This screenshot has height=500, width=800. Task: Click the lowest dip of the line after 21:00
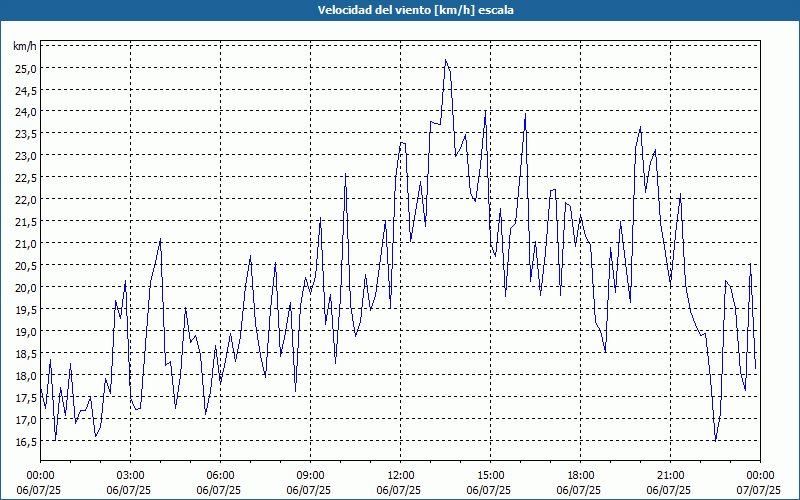[x=715, y=440]
